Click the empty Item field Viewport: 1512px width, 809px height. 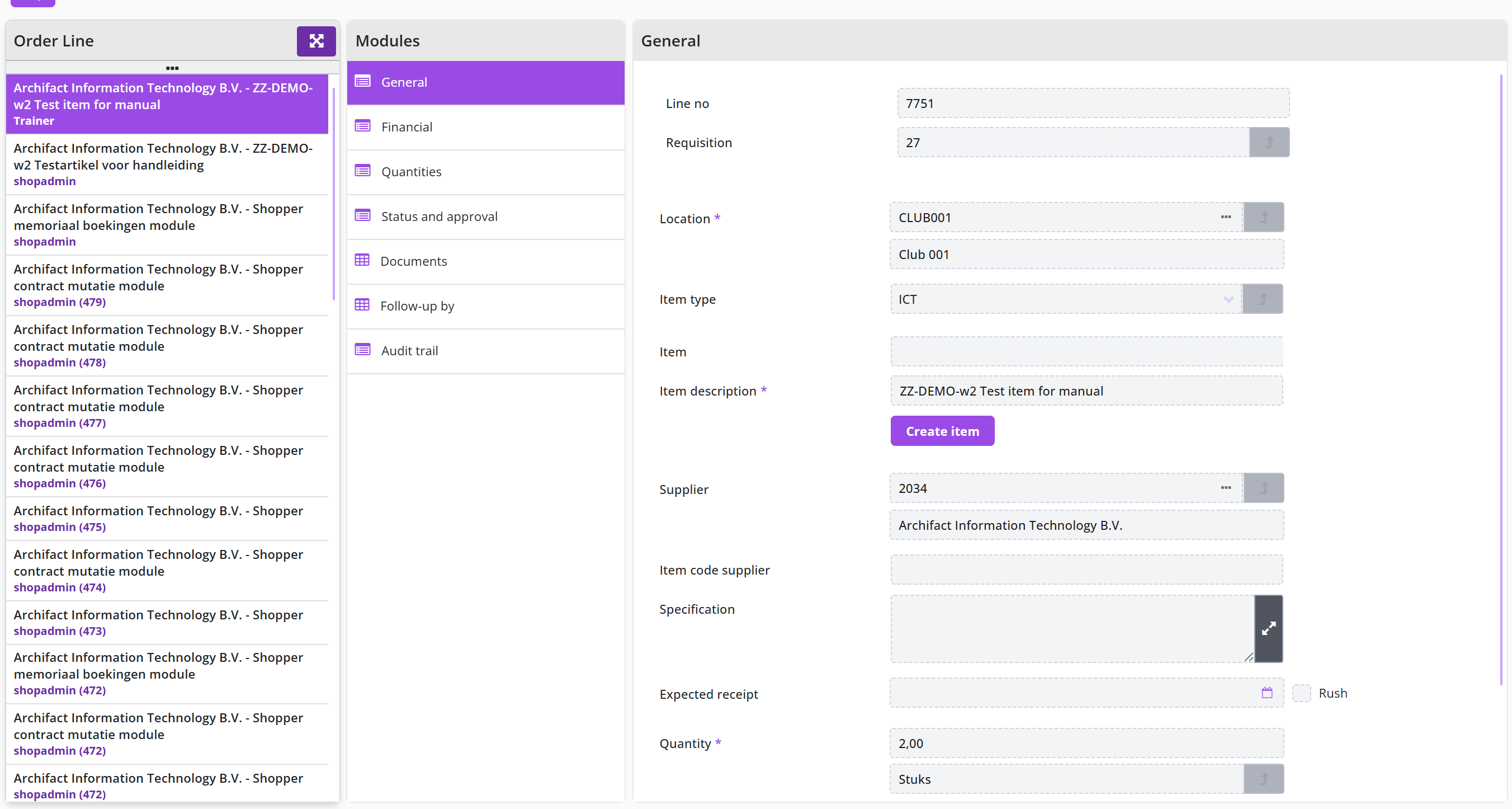(x=1086, y=352)
